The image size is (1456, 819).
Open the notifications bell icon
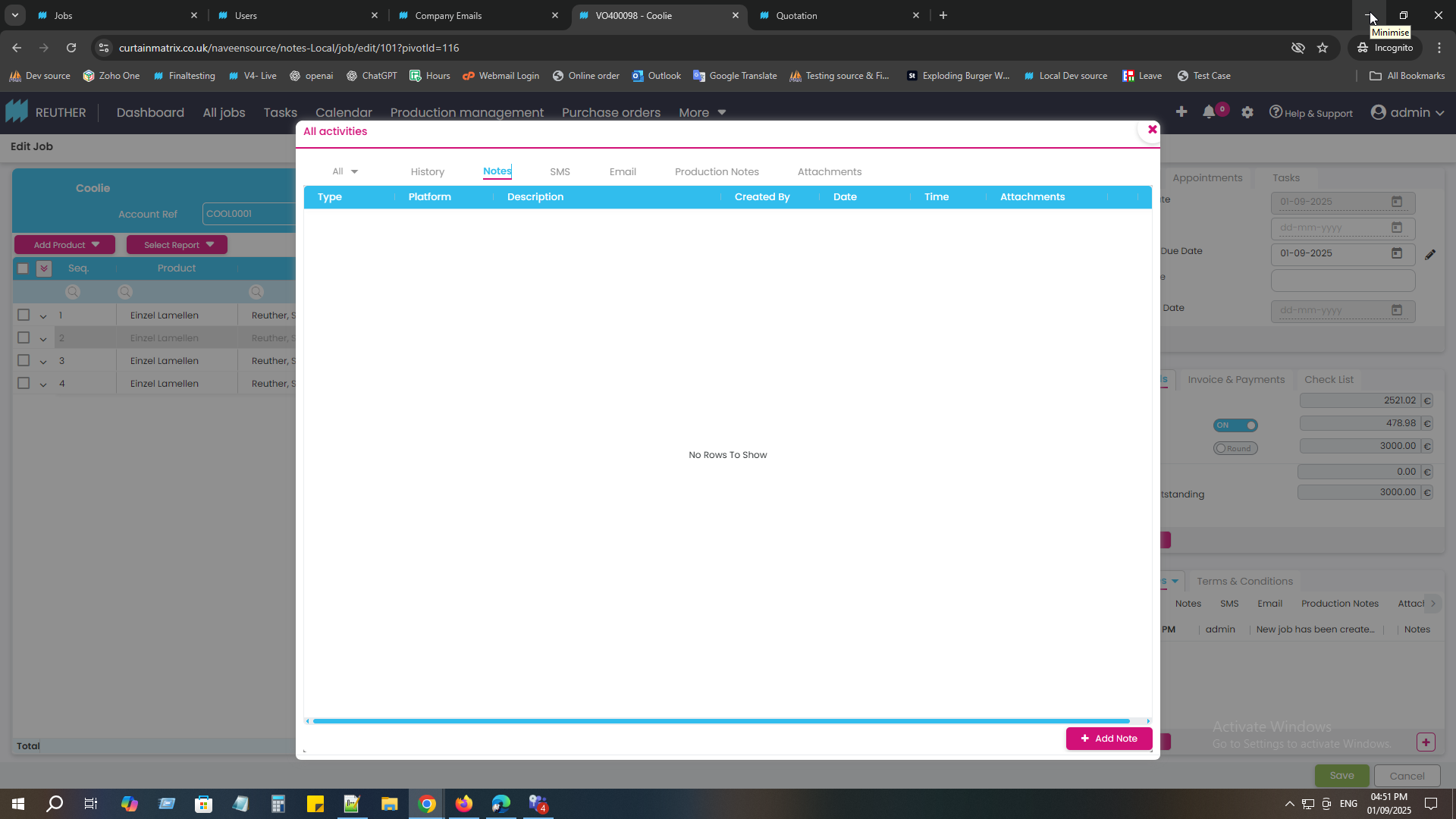(1209, 112)
